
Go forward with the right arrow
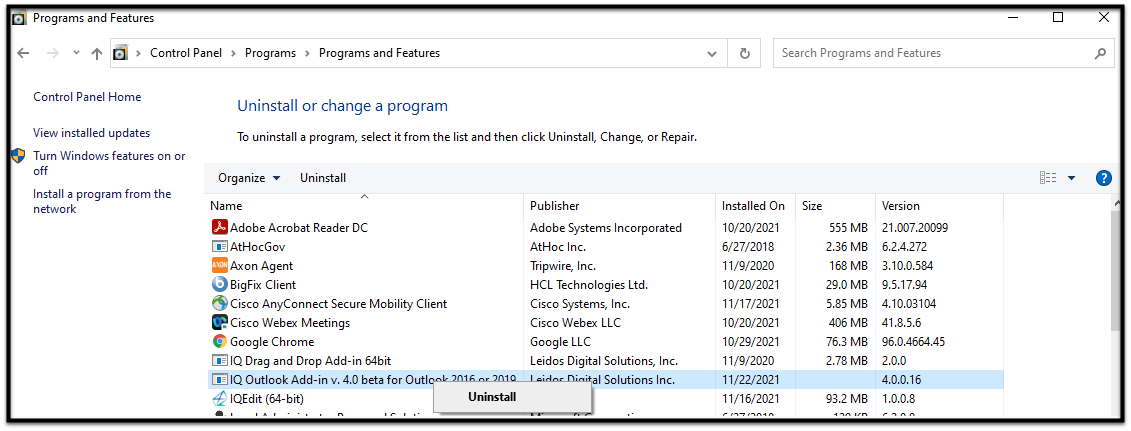coord(52,53)
